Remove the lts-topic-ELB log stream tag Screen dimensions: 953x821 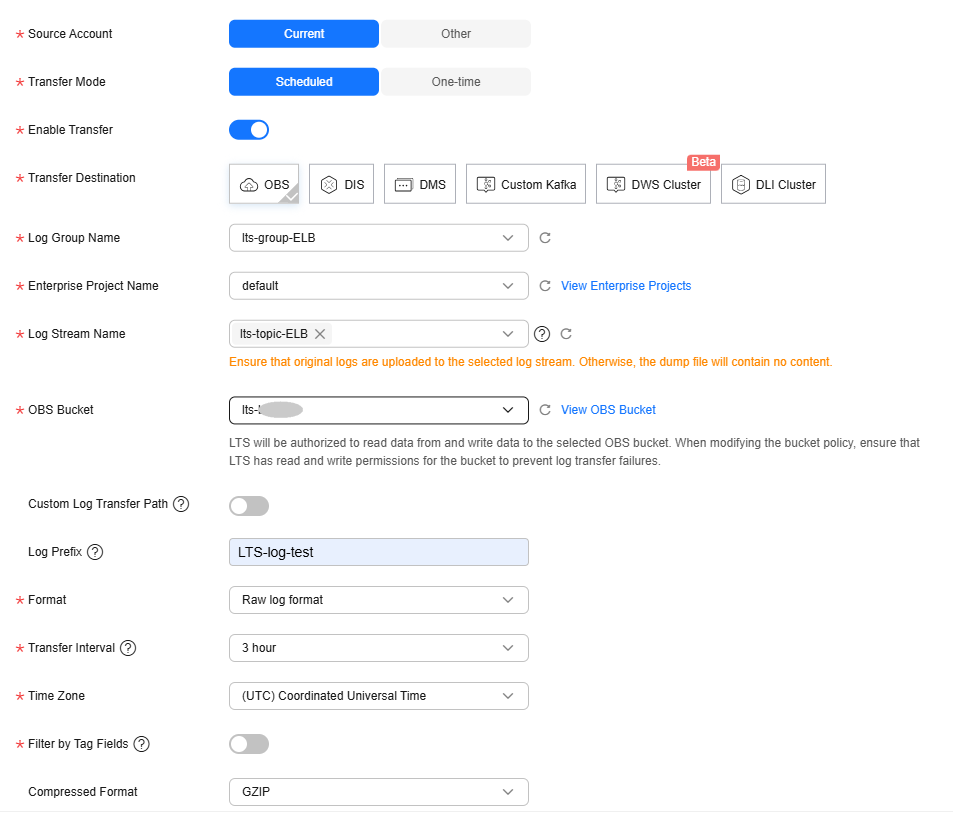point(320,334)
